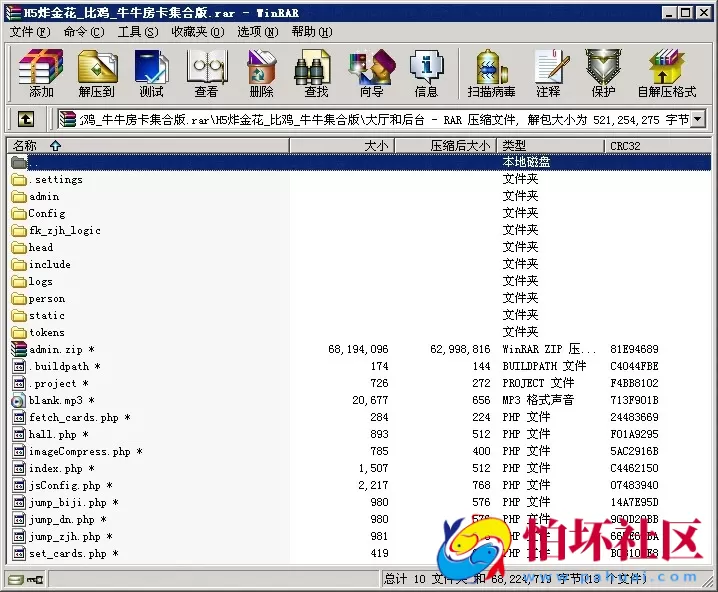
Task: Select the logs folder row
Action: (x=359, y=281)
